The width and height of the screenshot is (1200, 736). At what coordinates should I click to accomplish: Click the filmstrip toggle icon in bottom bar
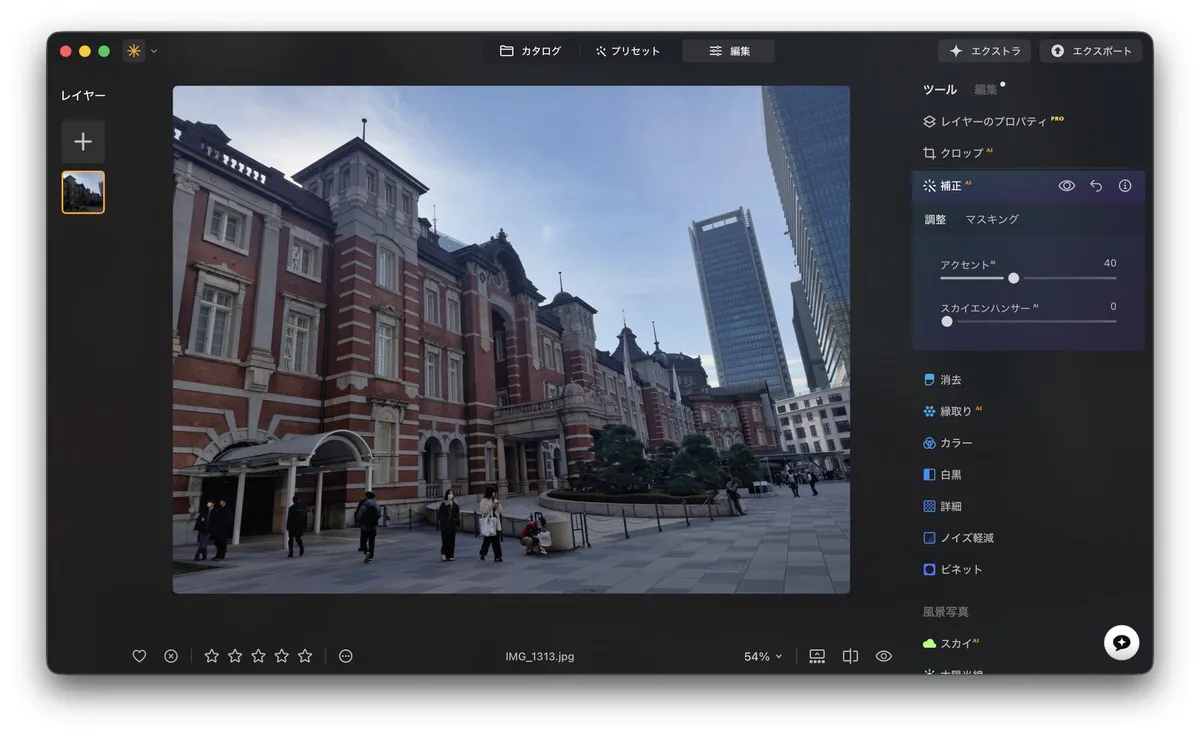pos(817,656)
